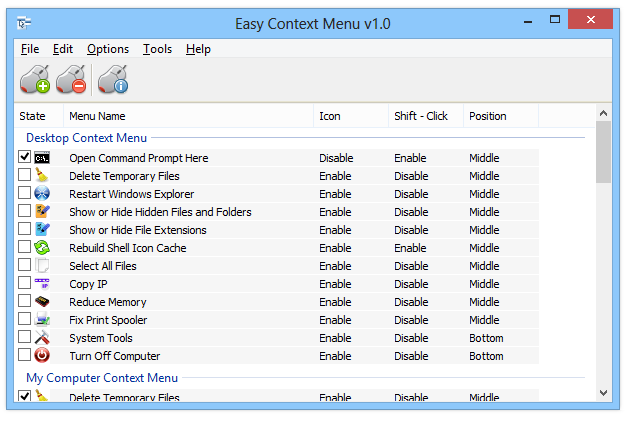Click the vertical scrollbar thumb
627x425 pixels.
click(x=603, y=152)
